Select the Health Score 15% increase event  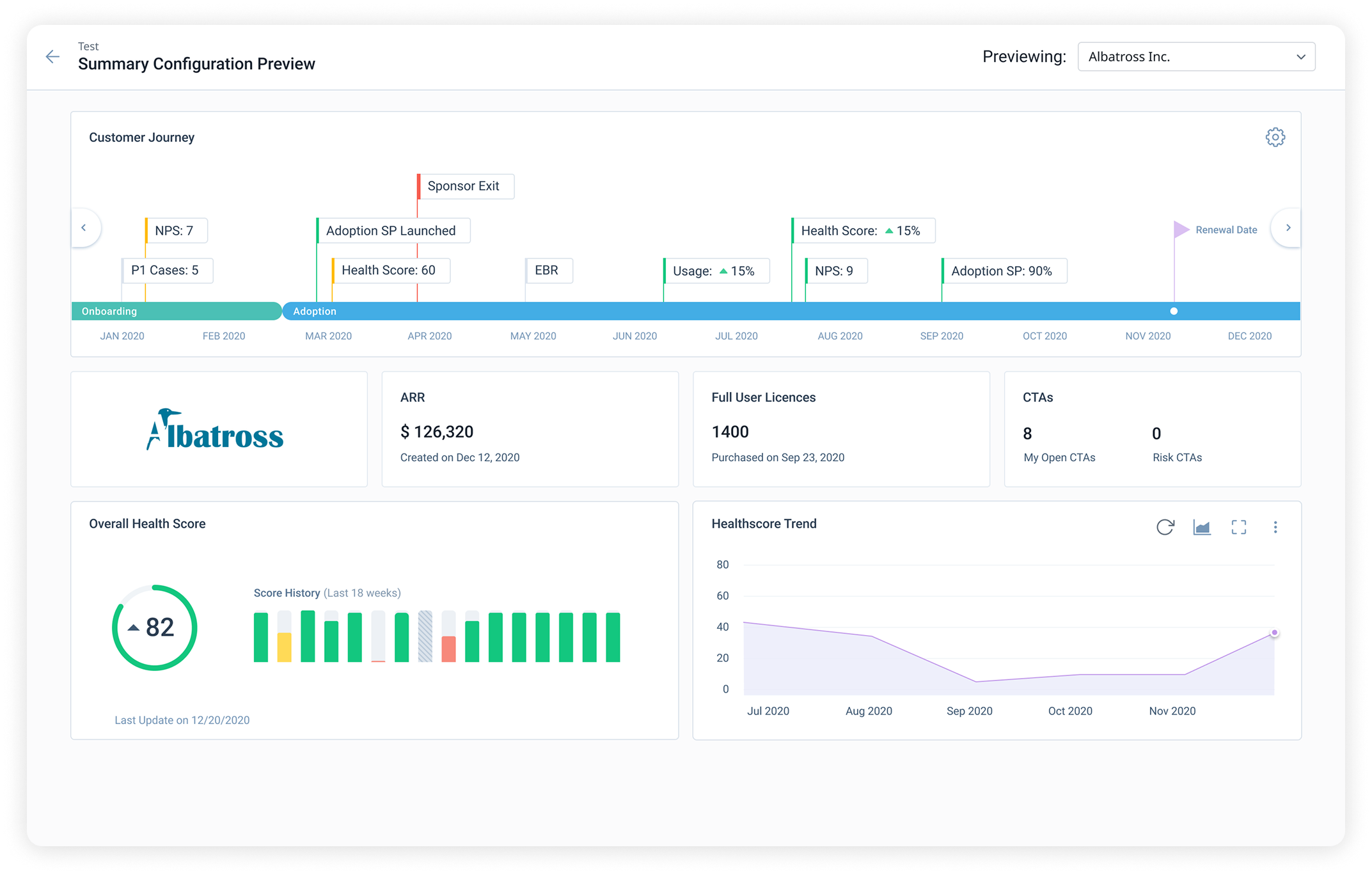pos(863,230)
